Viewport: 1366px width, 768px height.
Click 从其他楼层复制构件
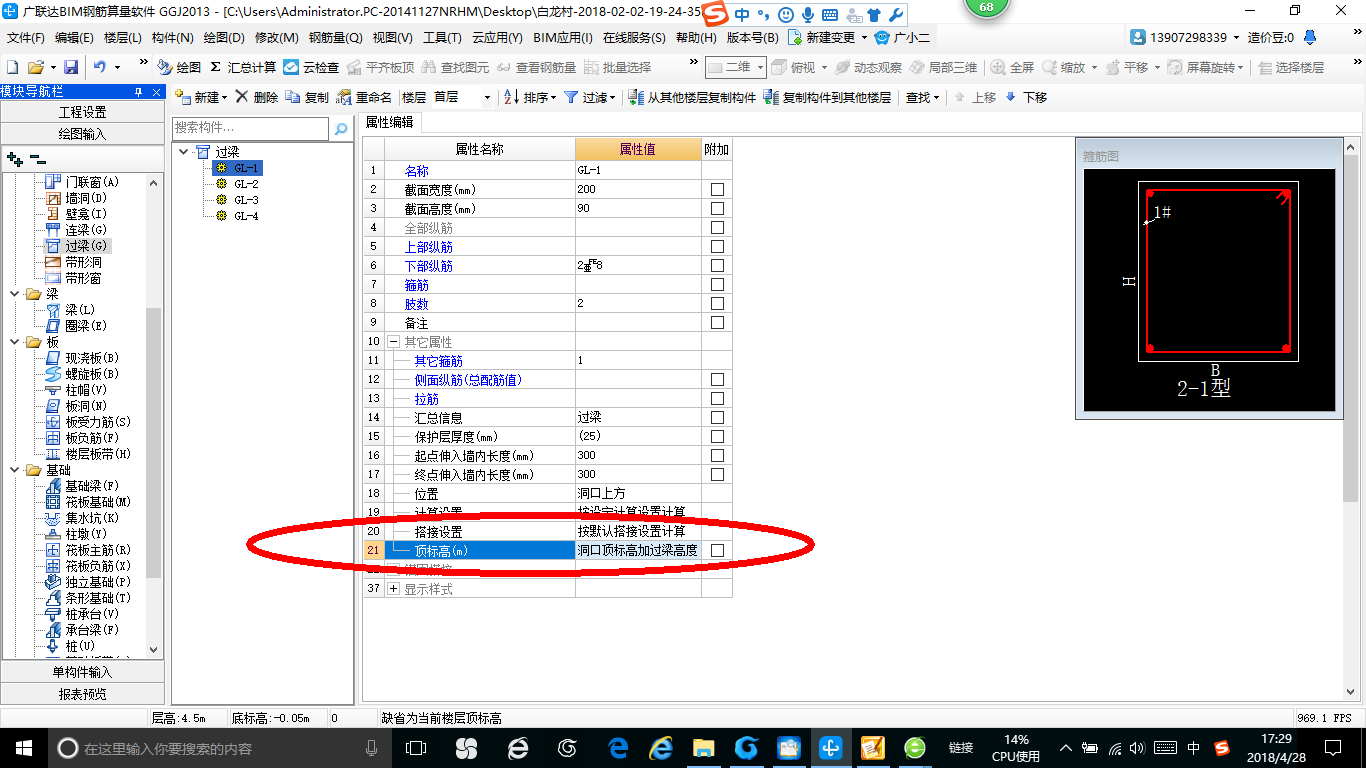point(692,97)
